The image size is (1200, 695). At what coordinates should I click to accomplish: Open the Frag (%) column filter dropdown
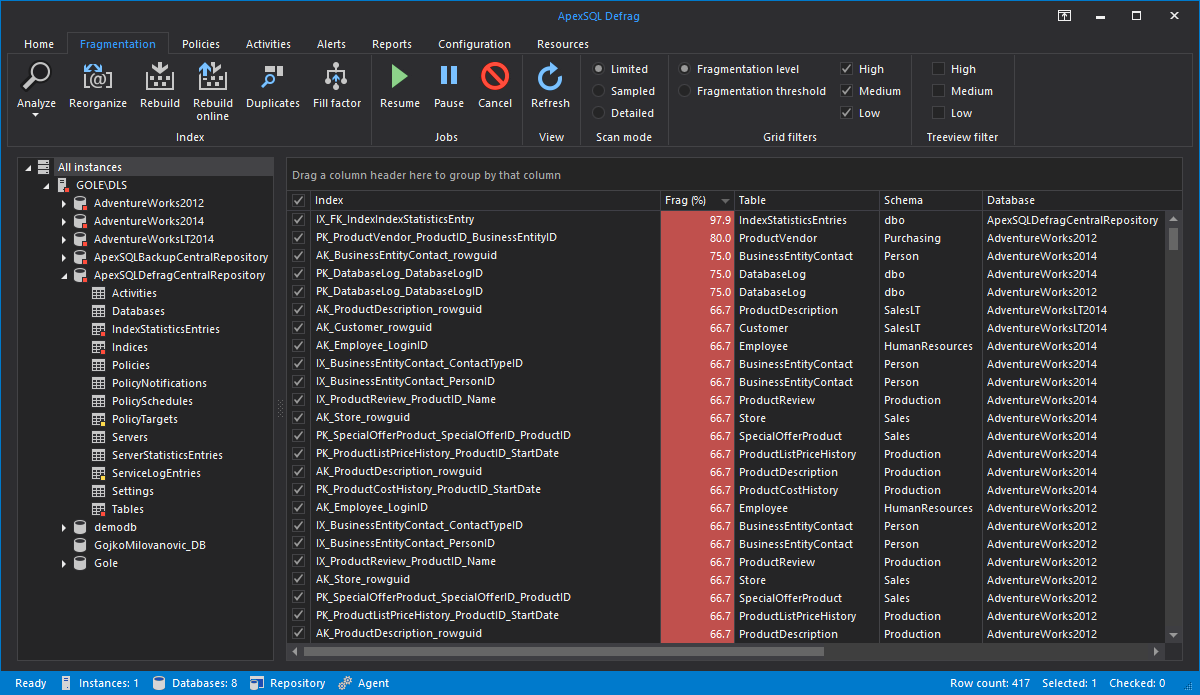(723, 200)
